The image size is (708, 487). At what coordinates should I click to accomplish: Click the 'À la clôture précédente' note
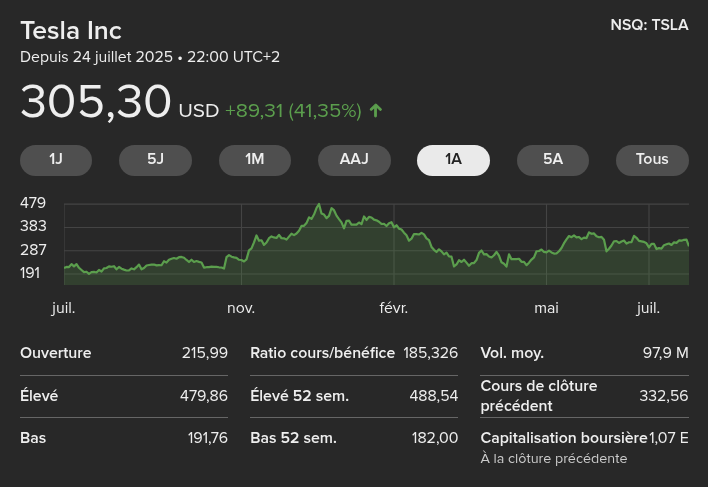pos(554,459)
